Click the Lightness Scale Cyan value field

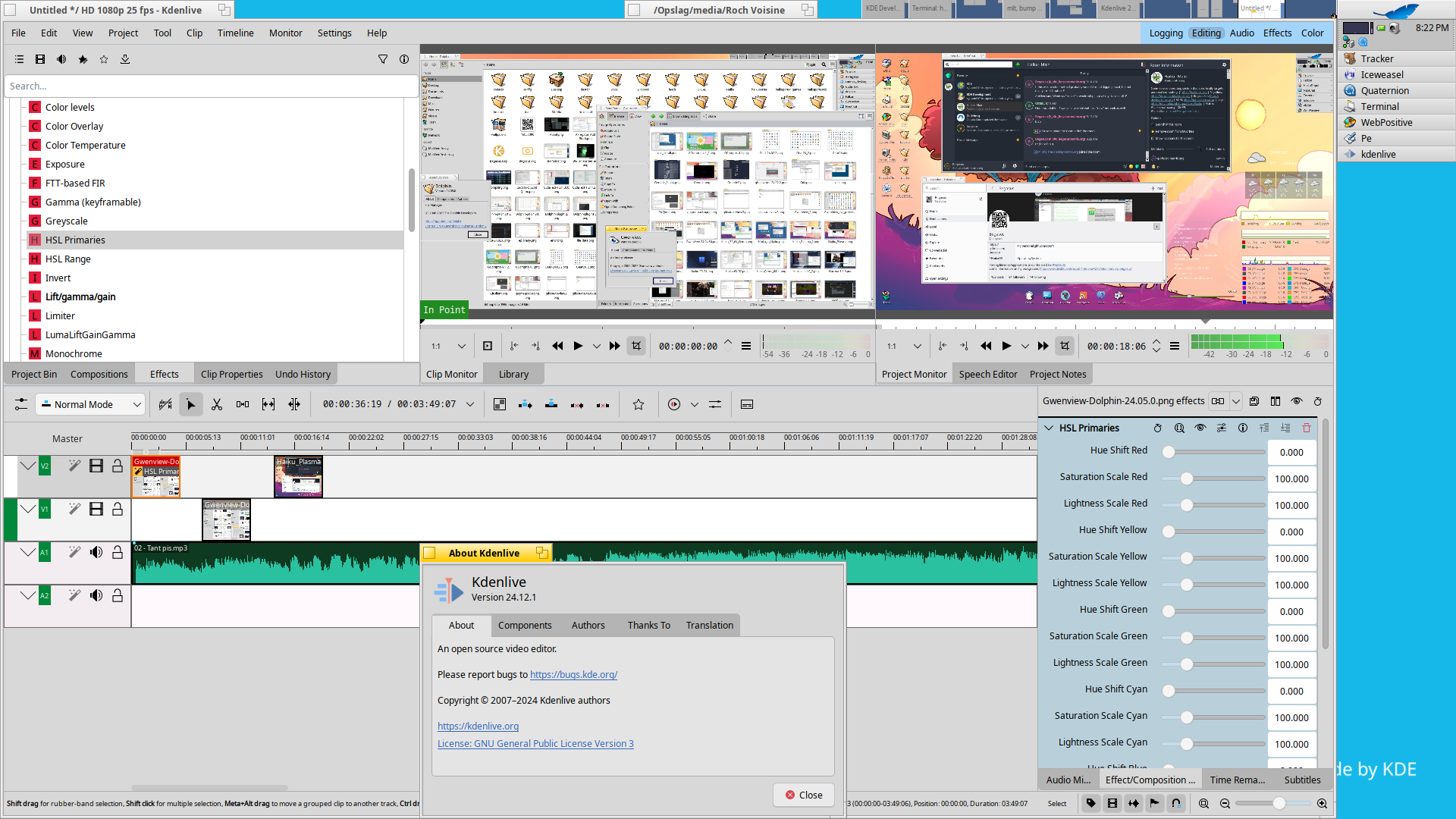point(1291,744)
